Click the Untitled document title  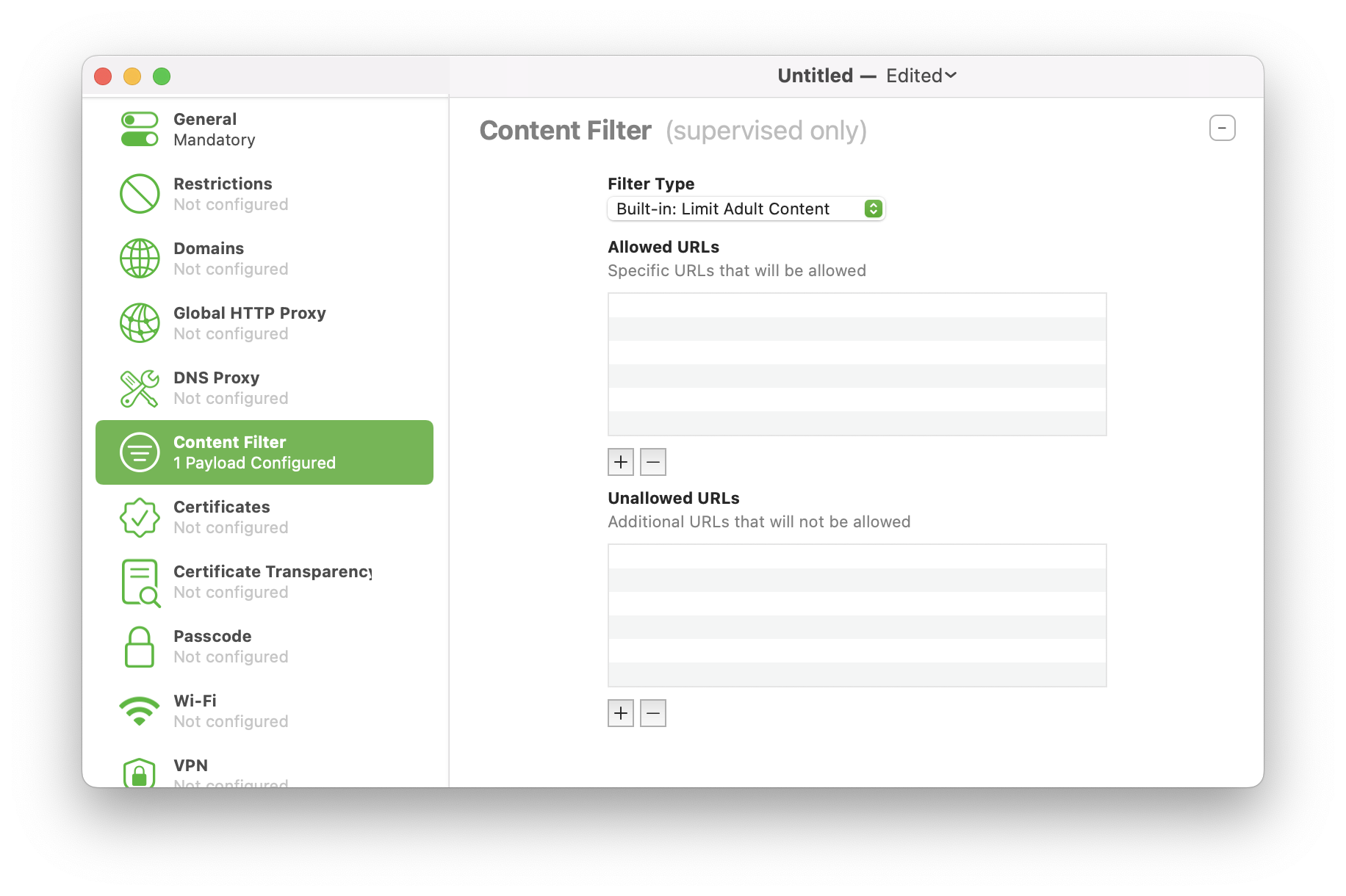coord(816,76)
